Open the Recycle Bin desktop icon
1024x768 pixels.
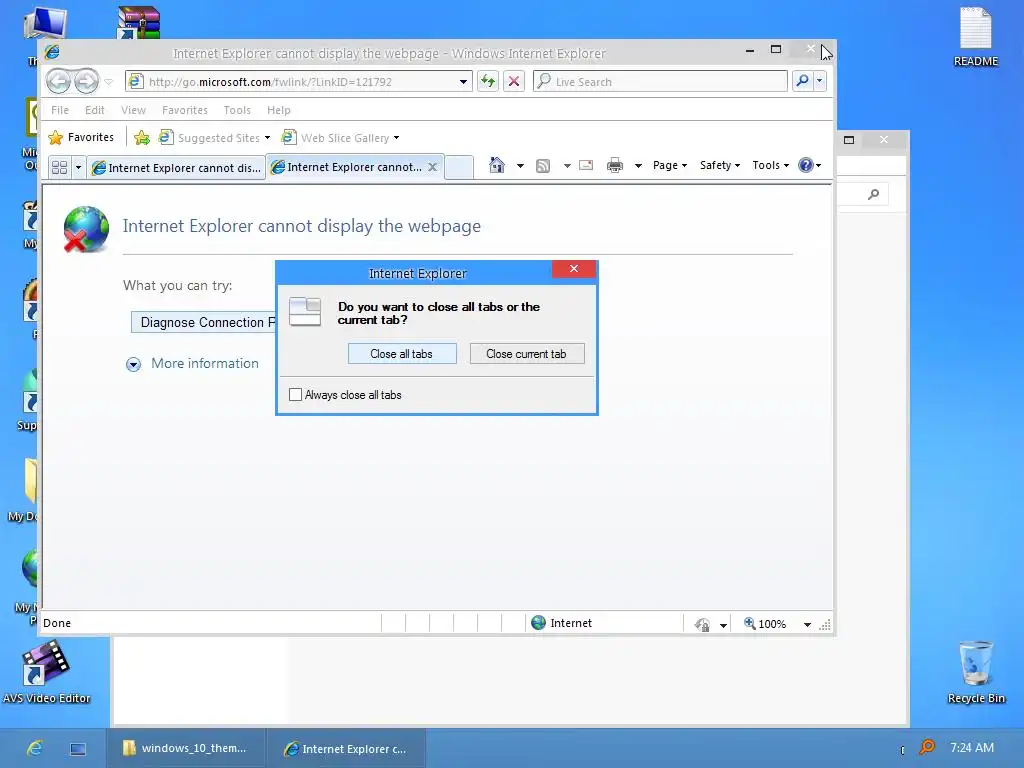tap(976, 672)
